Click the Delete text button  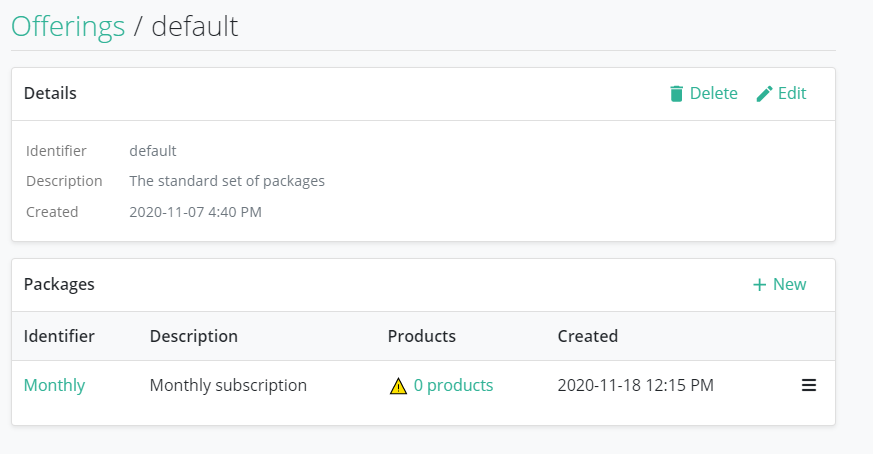click(x=713, y=93)
